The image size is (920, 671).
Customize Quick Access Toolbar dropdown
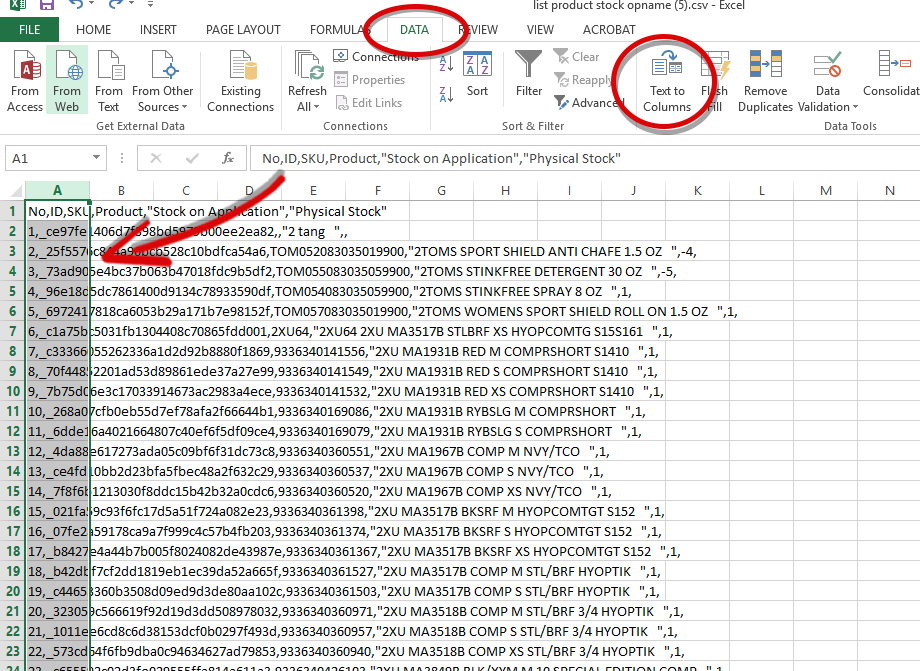pos(150,4)
